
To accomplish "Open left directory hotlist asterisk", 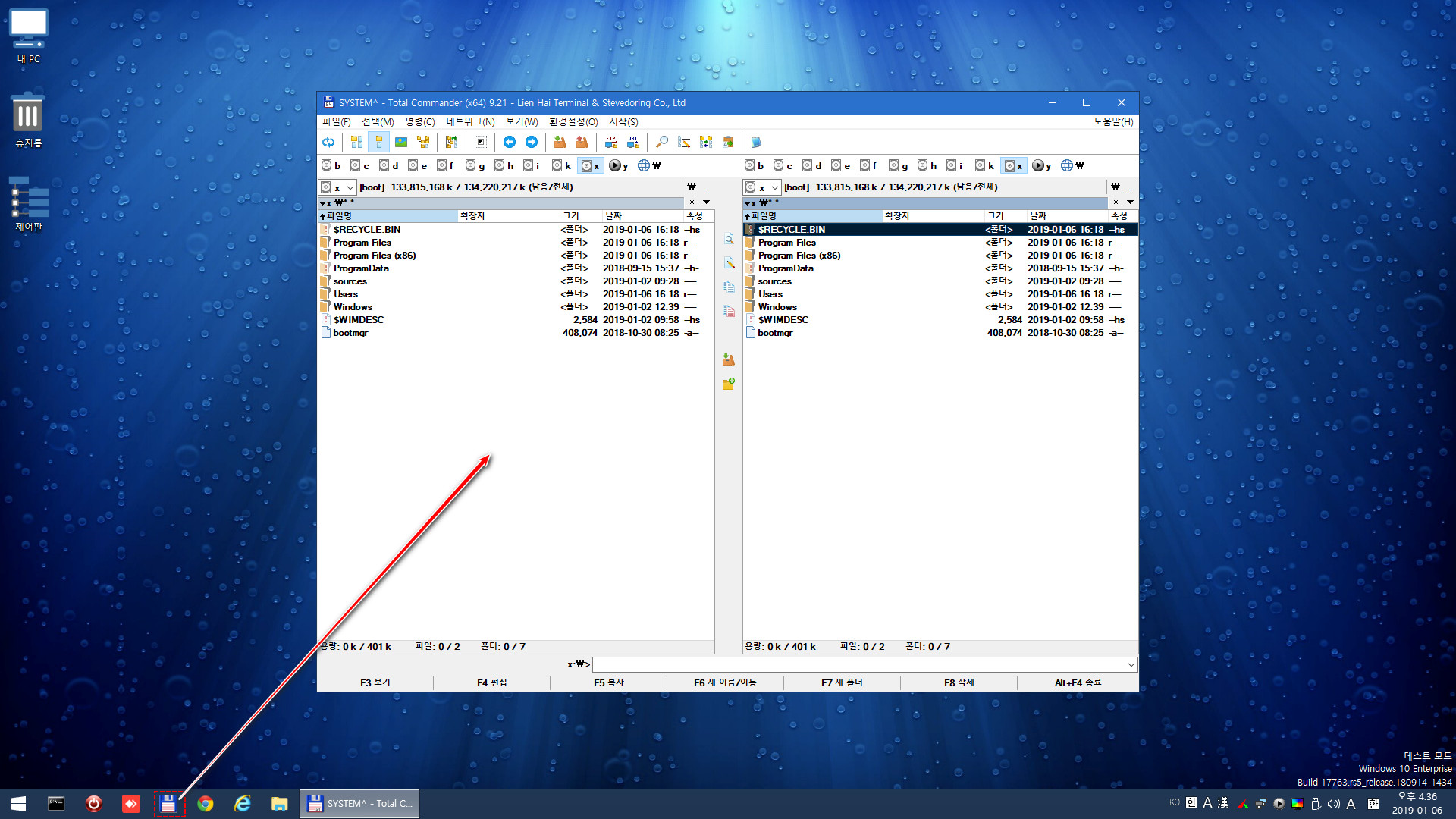I will [x=692, y=202].
